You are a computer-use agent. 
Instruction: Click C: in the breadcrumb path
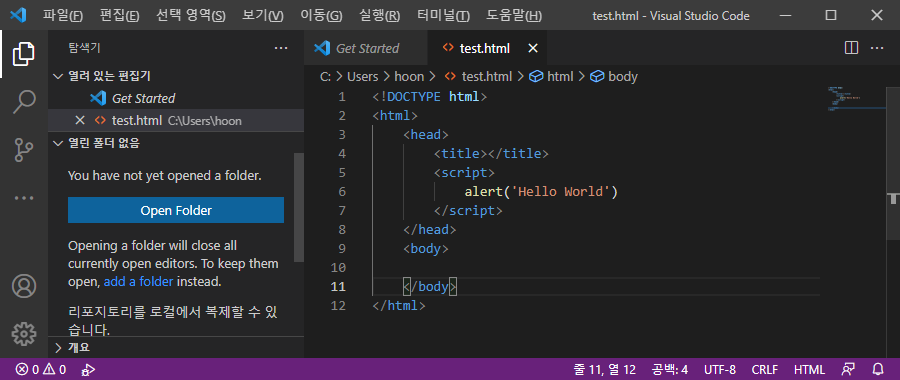click(325, 76)
